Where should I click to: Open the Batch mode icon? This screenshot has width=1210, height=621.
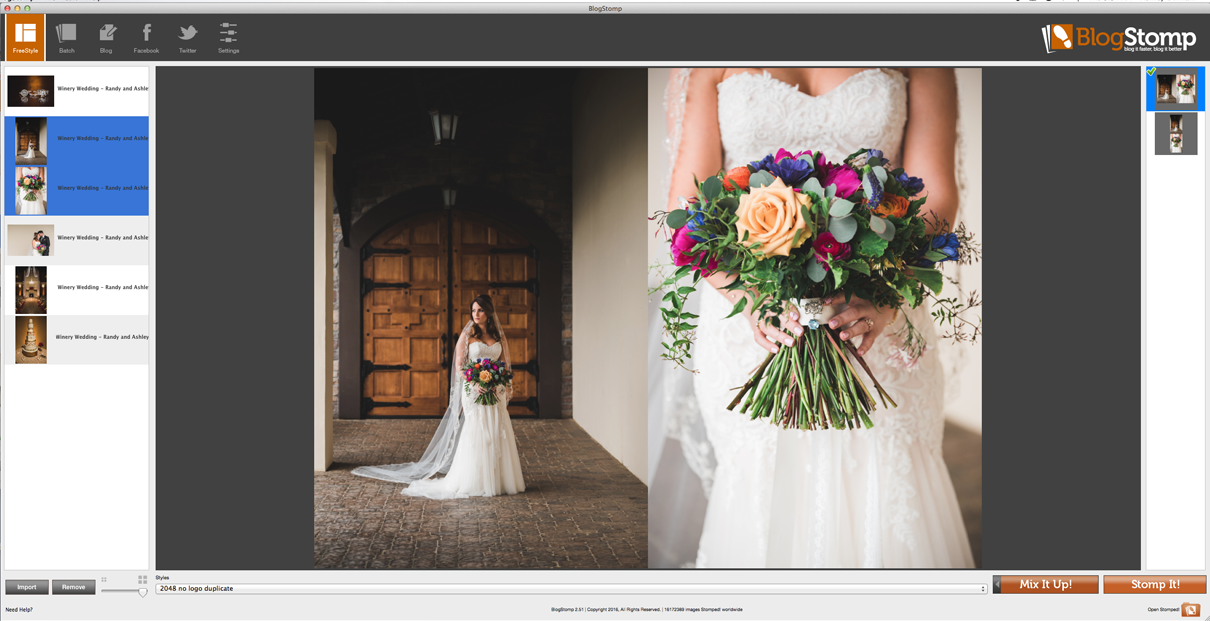pyautogui.click(x=66, y=32)
